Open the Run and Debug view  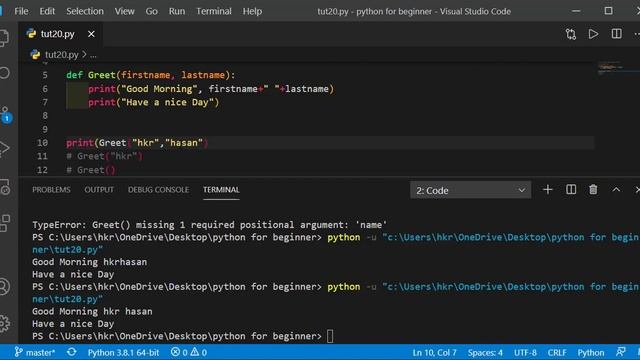tap(4, 149)
